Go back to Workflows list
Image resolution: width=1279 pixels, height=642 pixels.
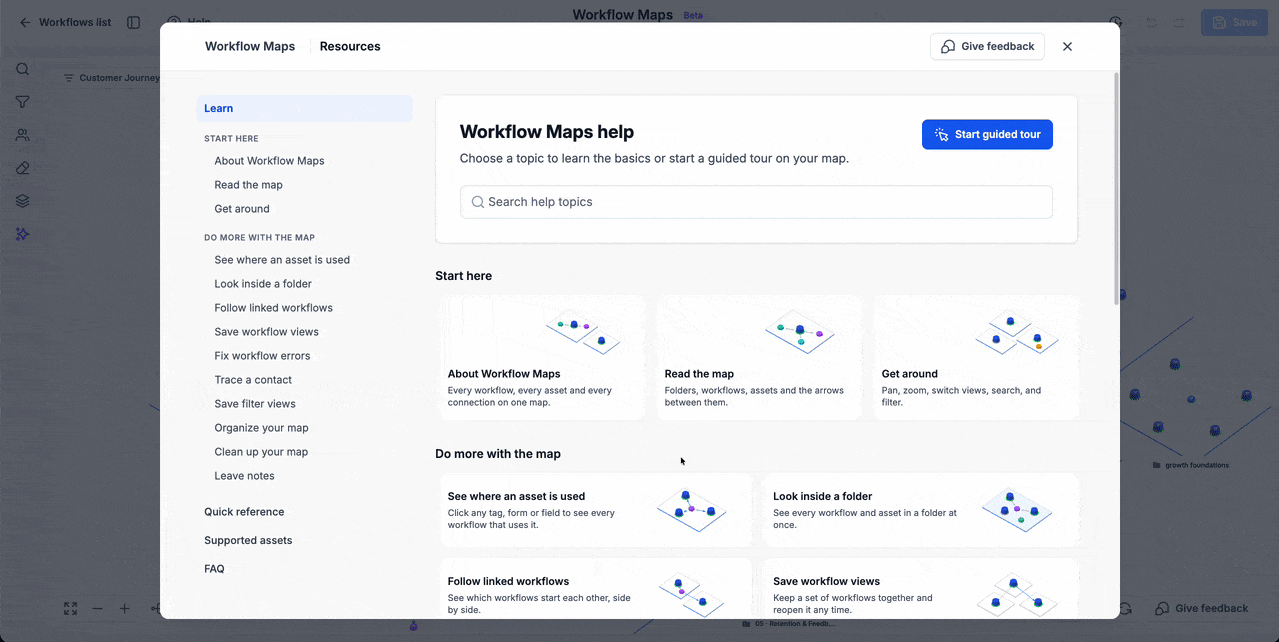pos(65,22)
